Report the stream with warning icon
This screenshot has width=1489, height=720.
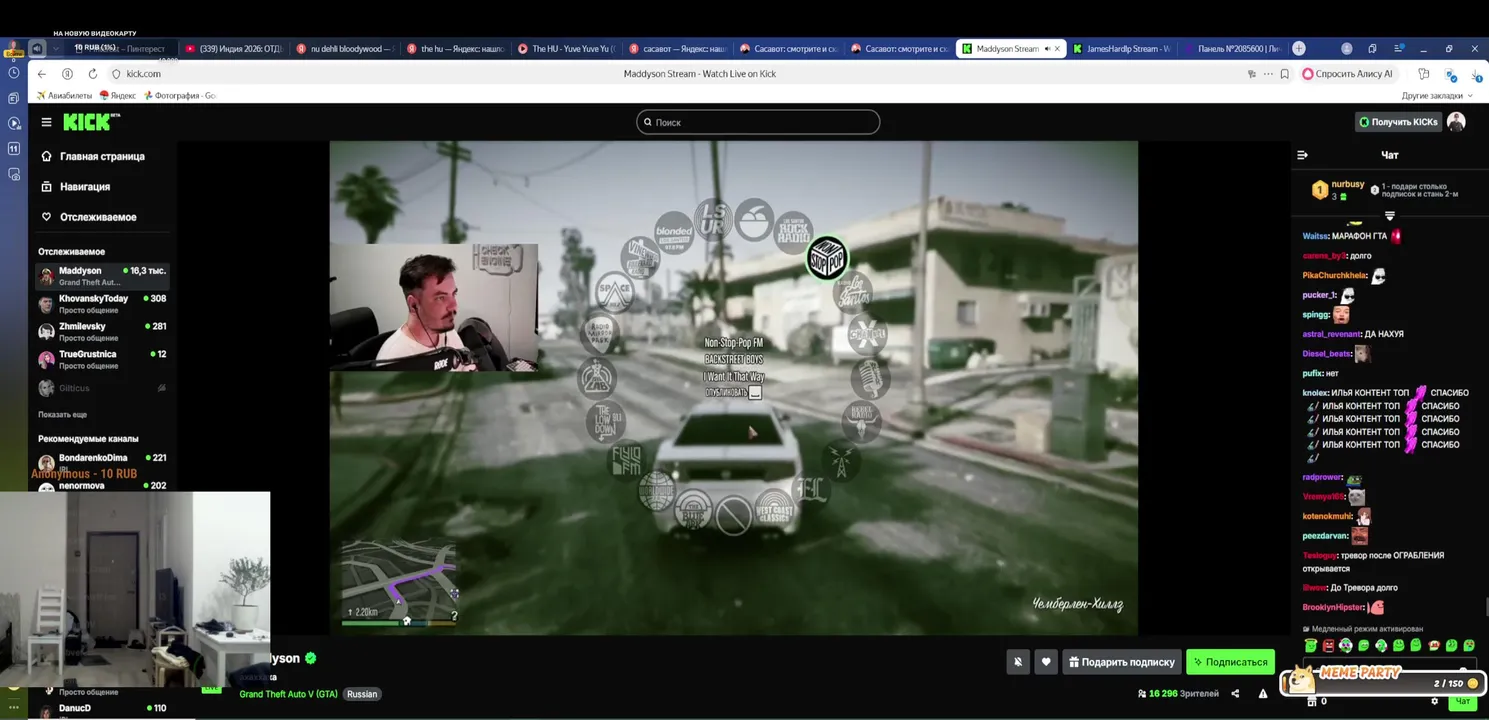[x=1263, y=694]
